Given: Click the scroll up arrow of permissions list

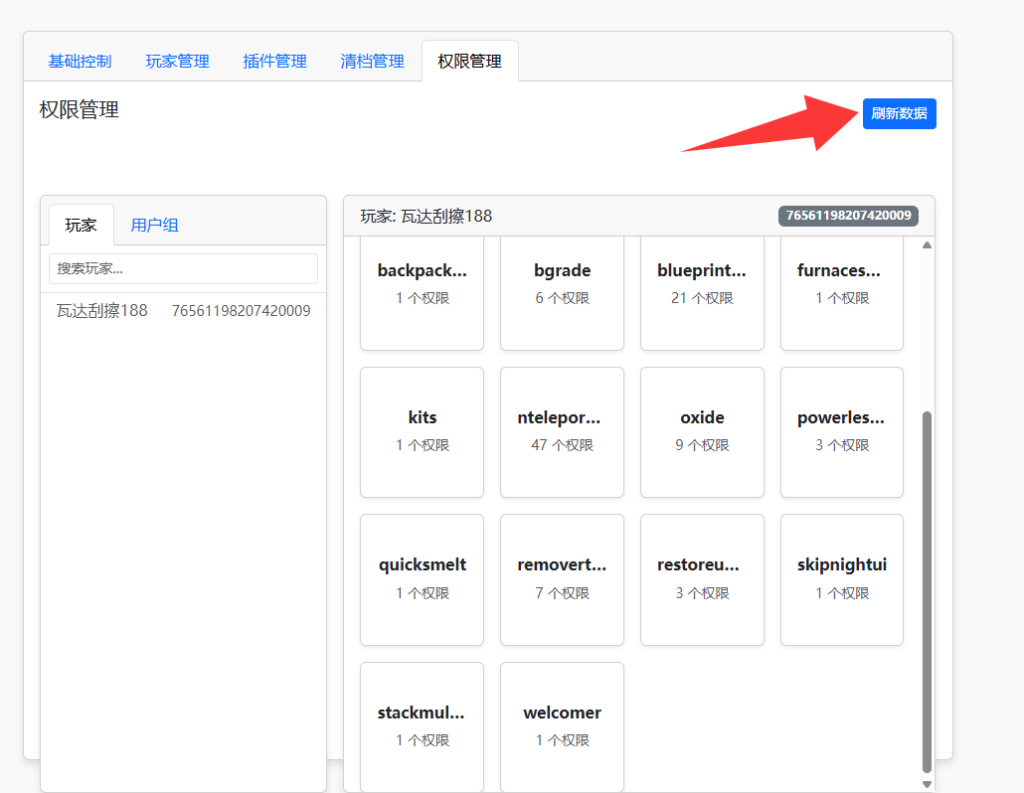Looking at the screenshot, I should click(x=926, y=245).
